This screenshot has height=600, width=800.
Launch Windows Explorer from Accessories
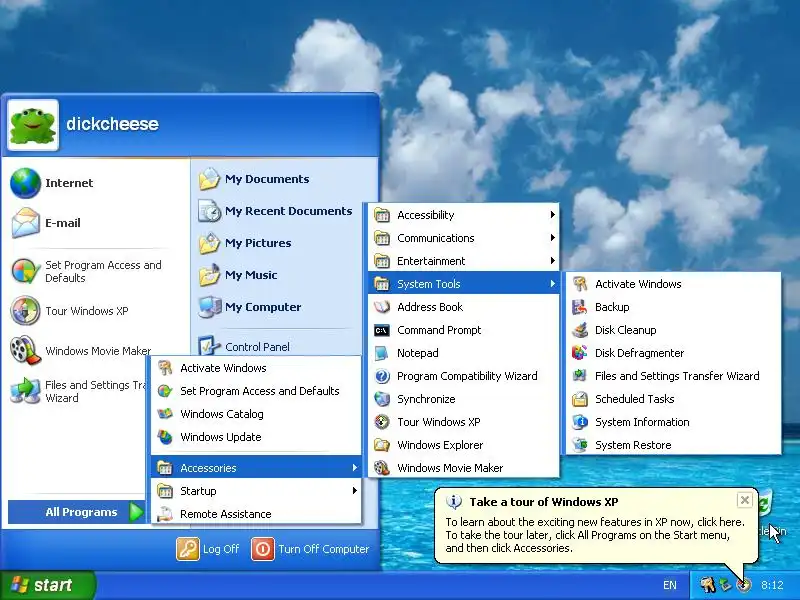pos(463,445)
